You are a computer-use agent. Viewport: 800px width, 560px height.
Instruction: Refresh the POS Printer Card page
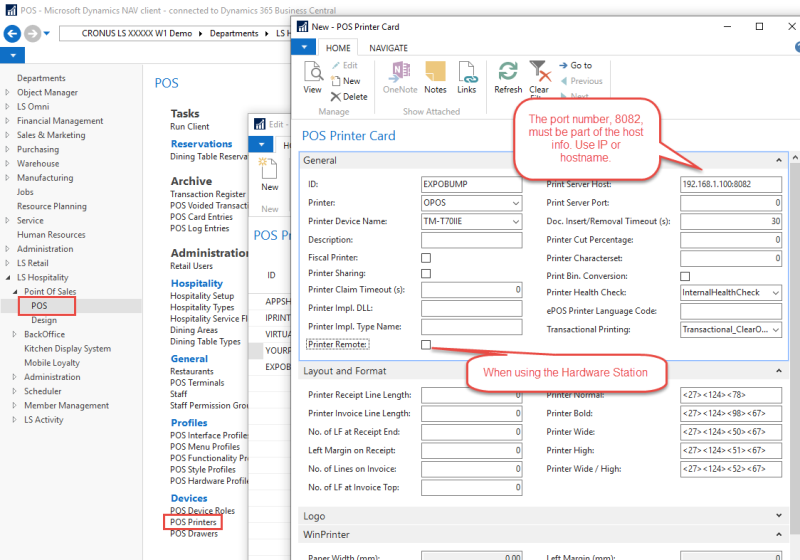click(x=508, y=78)
